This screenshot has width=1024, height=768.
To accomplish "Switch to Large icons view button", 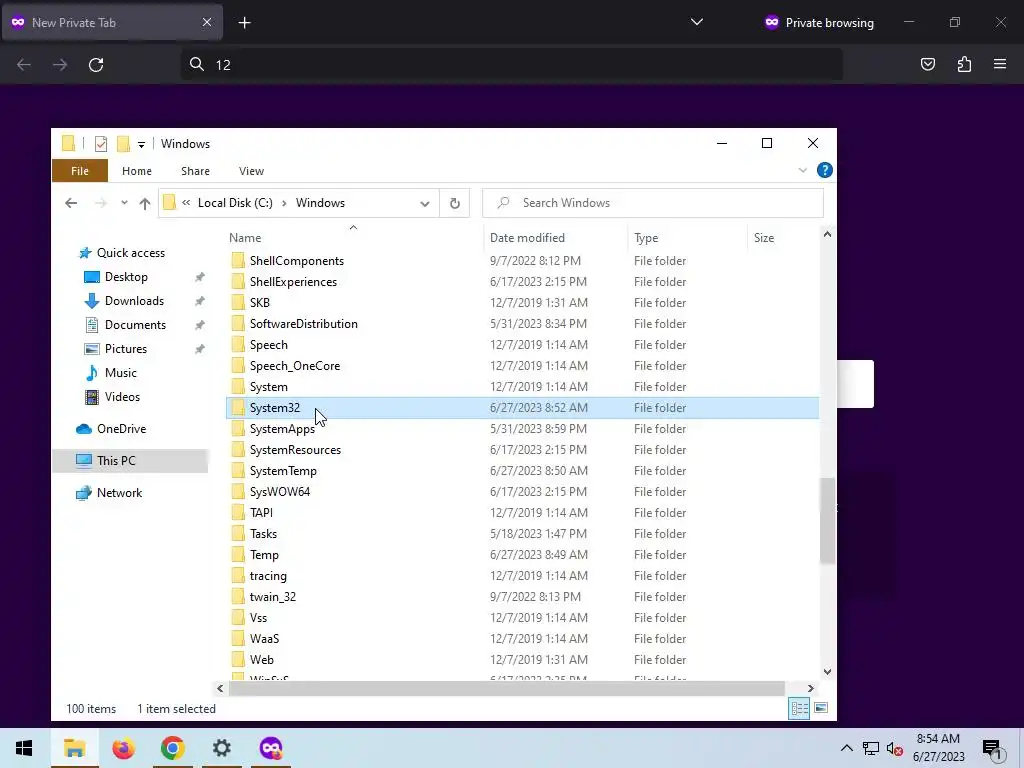I will coord(821,709).
